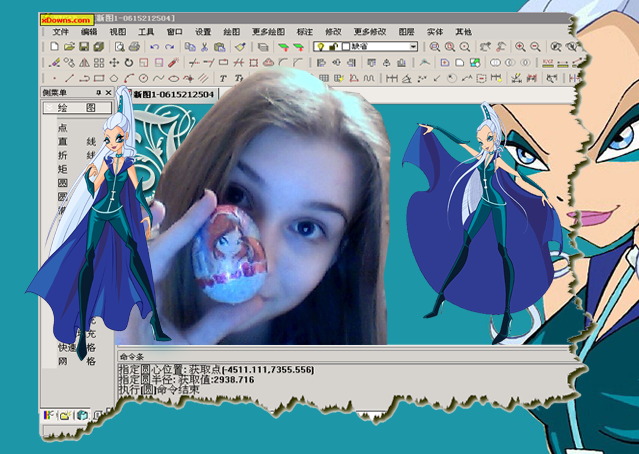This screenshot has height=454, width=639.
Task: Select the bold T text tool
Action: pos(223,78)
